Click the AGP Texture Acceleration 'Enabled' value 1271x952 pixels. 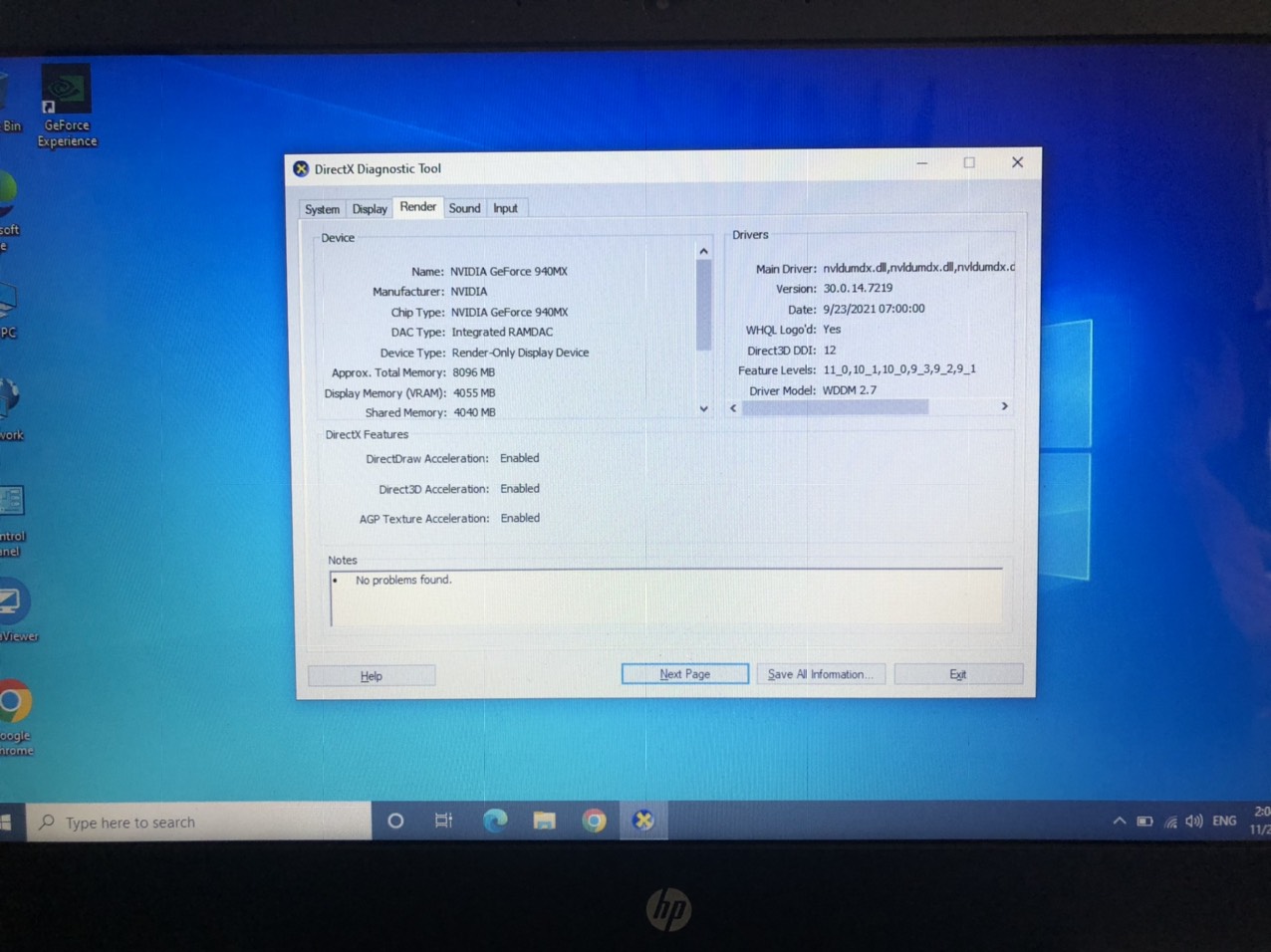coord(520,518)
